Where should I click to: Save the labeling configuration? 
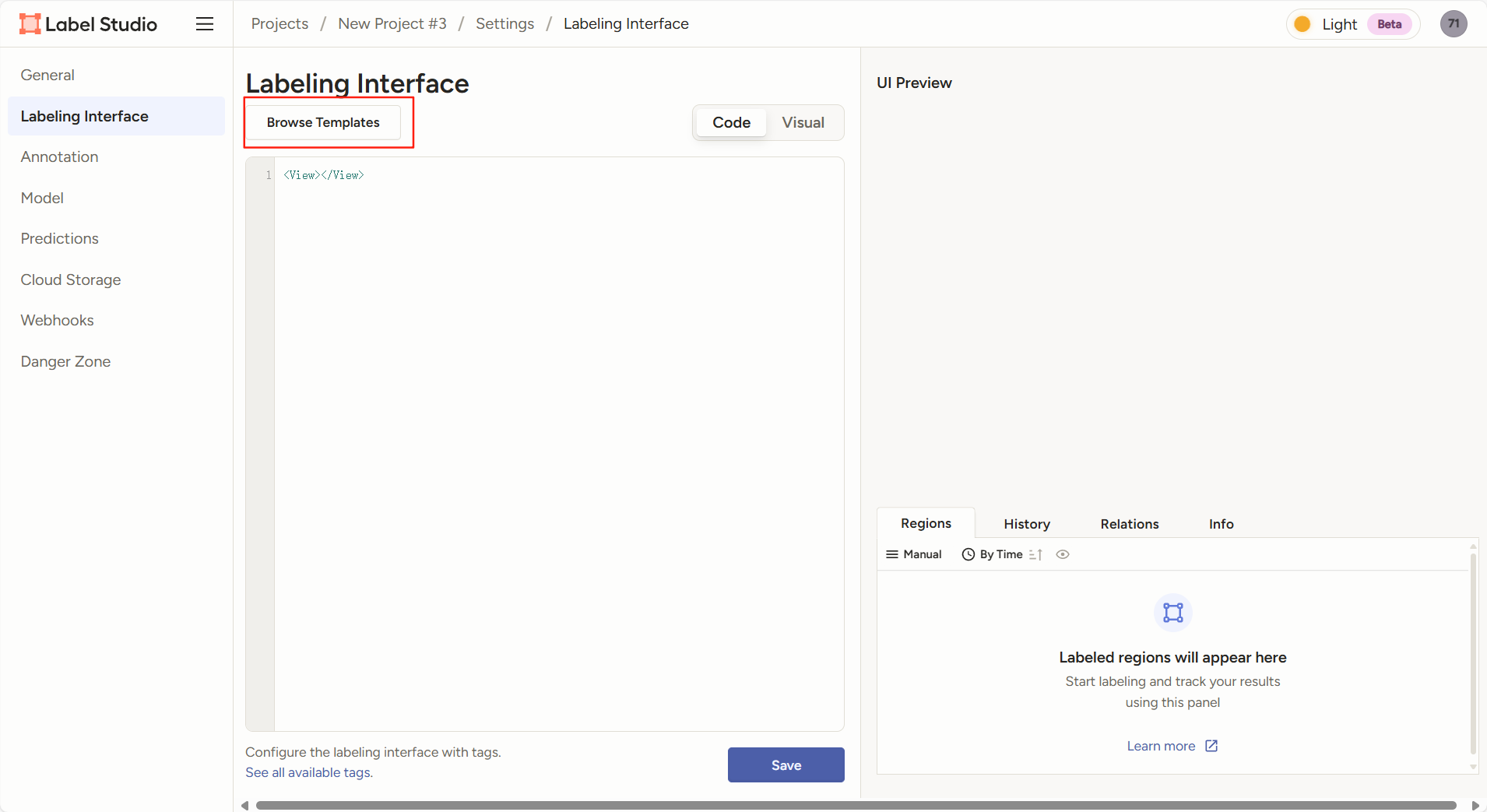click(x=786, y=765)
